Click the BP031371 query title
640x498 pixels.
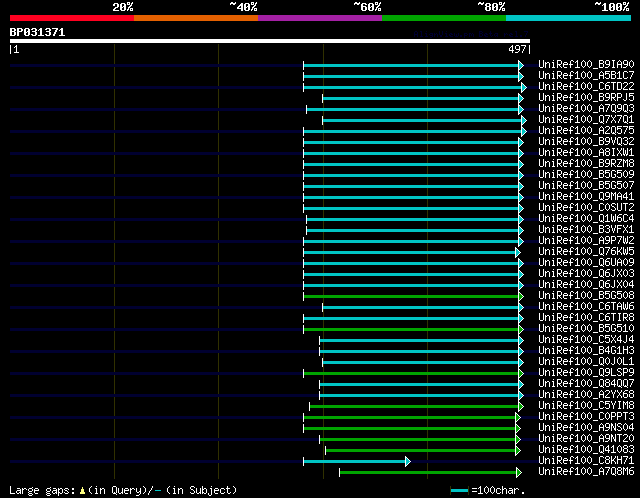[37, 32]
